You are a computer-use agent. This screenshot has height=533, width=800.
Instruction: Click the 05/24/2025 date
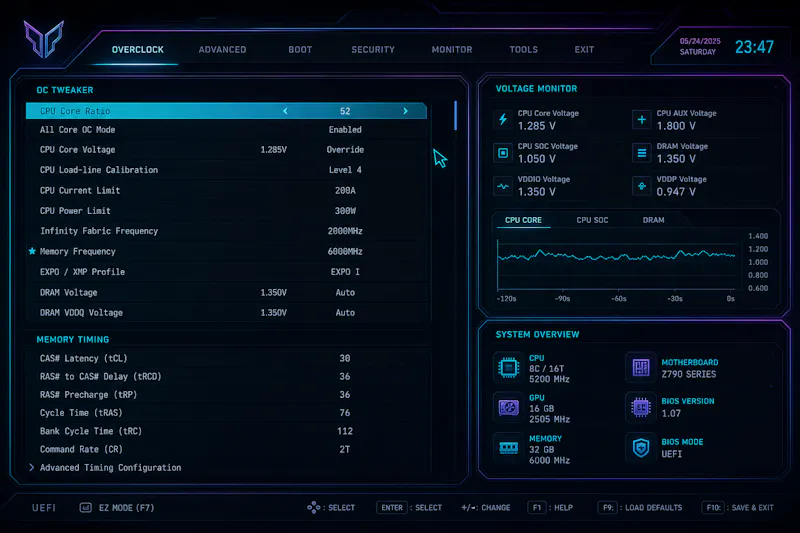700,41
